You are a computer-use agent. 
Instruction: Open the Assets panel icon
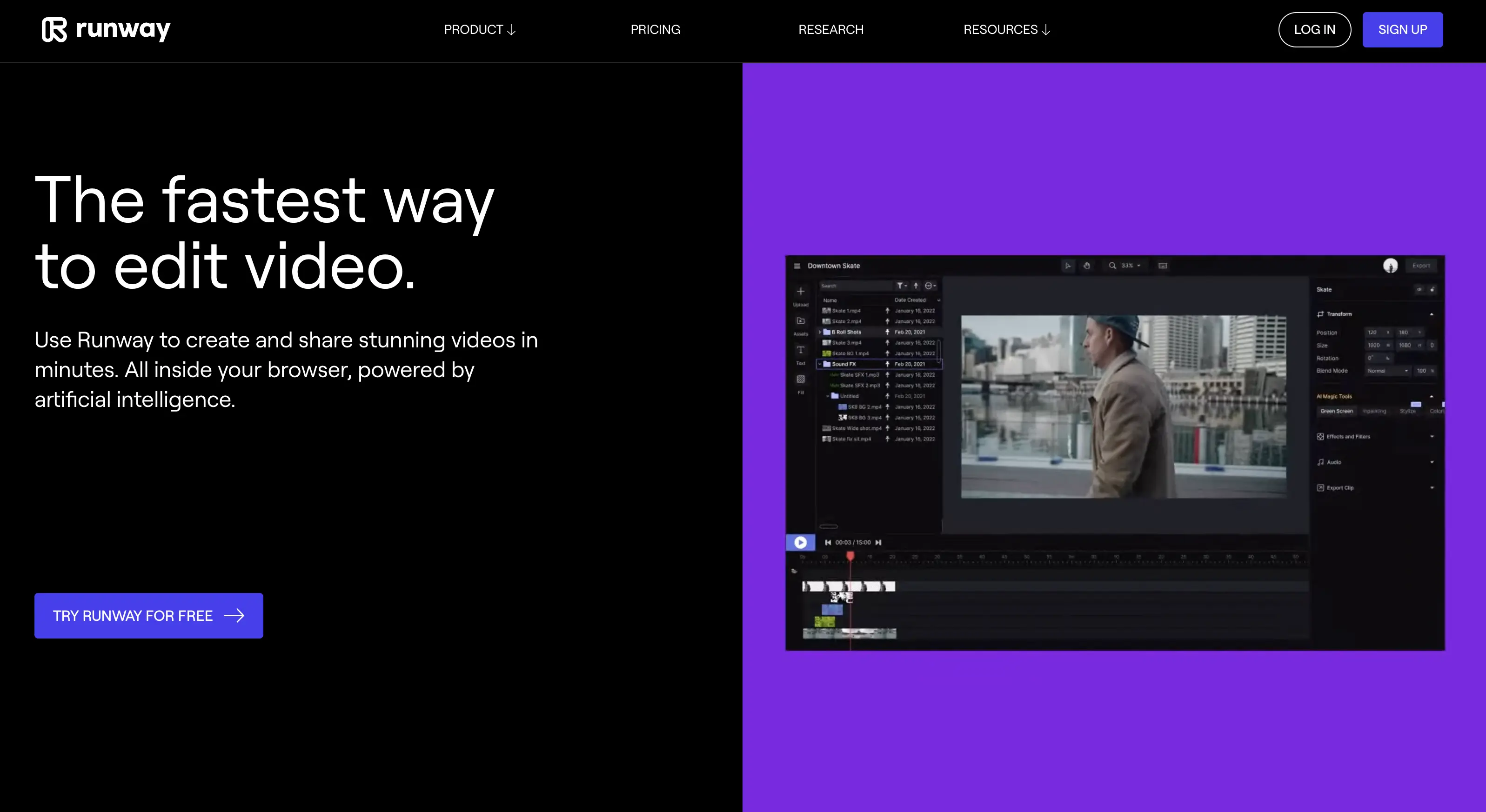click(x=801, y=321)
